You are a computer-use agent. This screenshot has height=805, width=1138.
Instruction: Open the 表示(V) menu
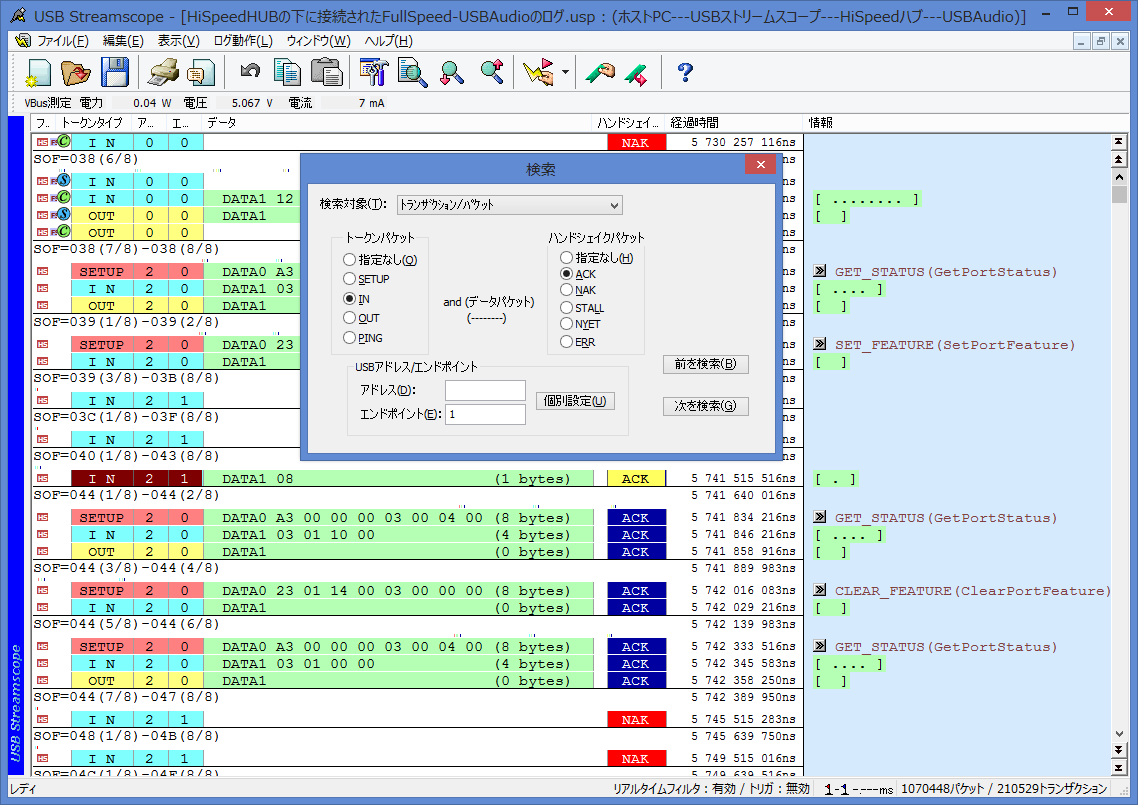click(x=179, y=41)
